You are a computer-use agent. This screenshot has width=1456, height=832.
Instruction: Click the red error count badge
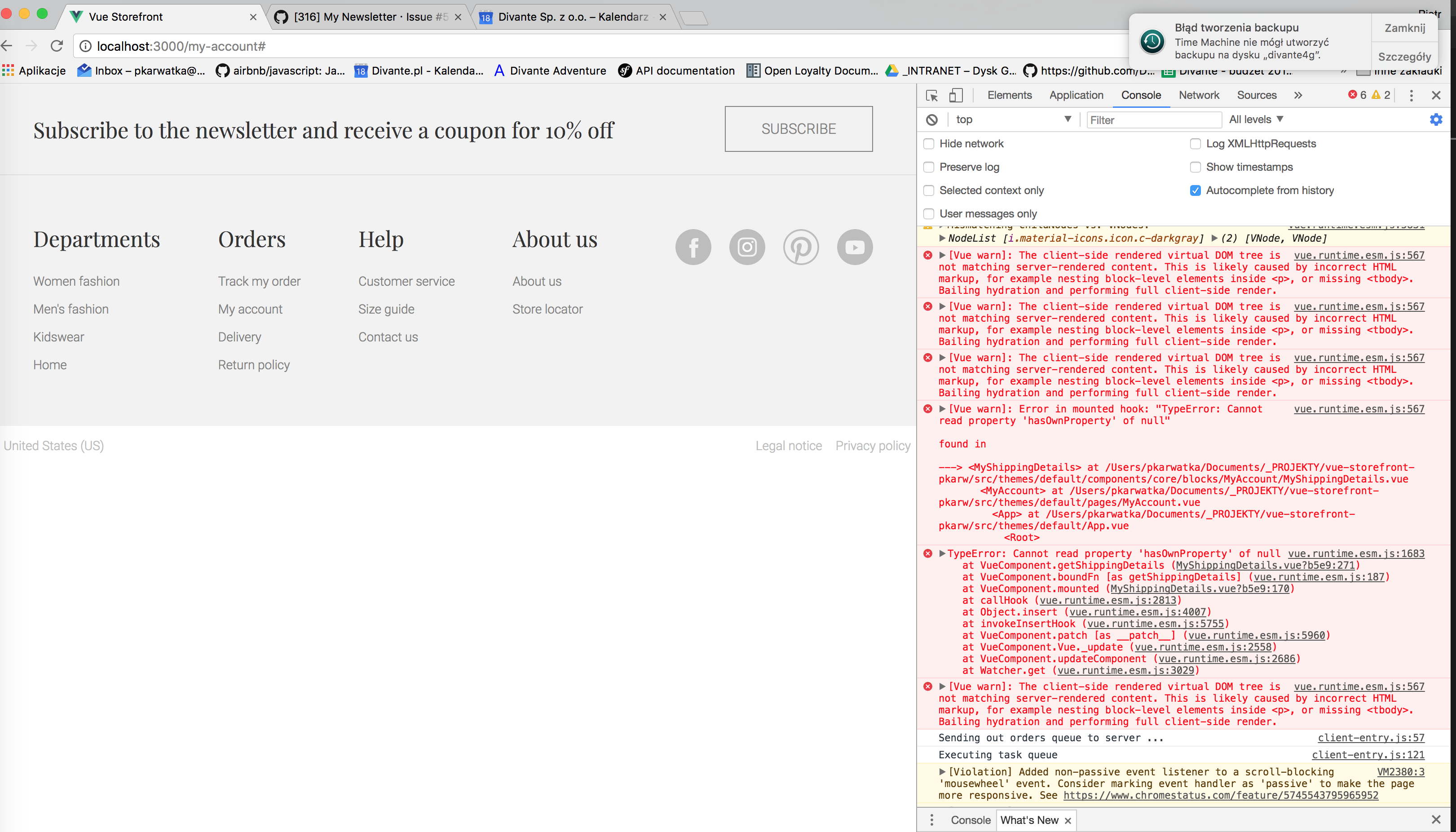point(1357,95)
